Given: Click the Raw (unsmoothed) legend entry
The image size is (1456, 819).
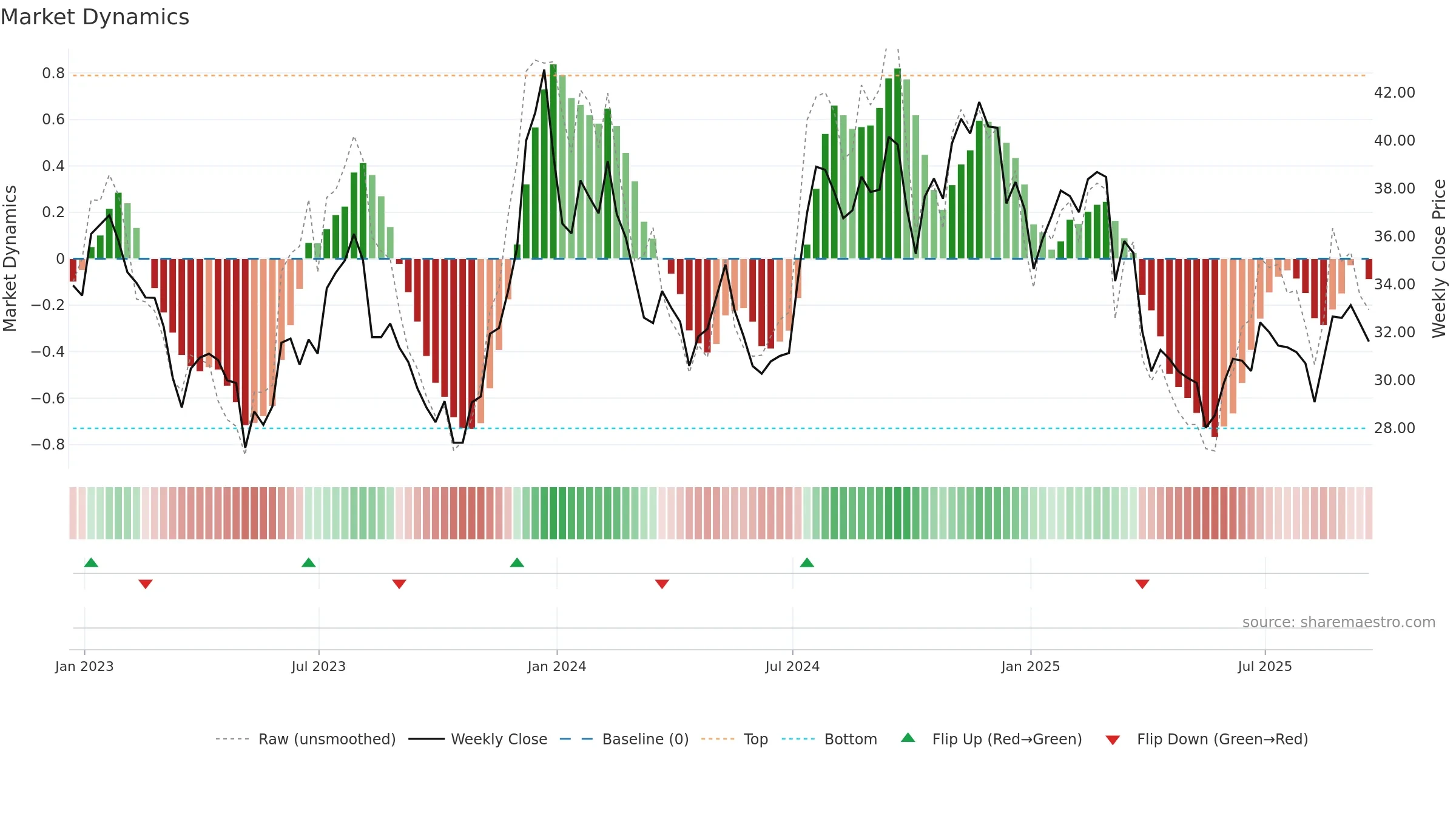Looking at the screenshot, I should point(305,739).
